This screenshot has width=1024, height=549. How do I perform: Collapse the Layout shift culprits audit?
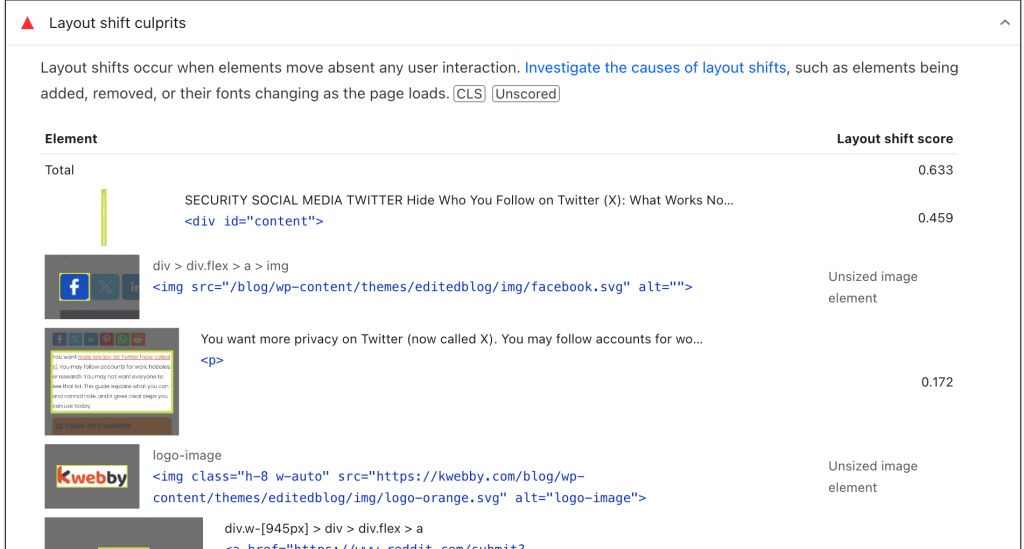1004,23
